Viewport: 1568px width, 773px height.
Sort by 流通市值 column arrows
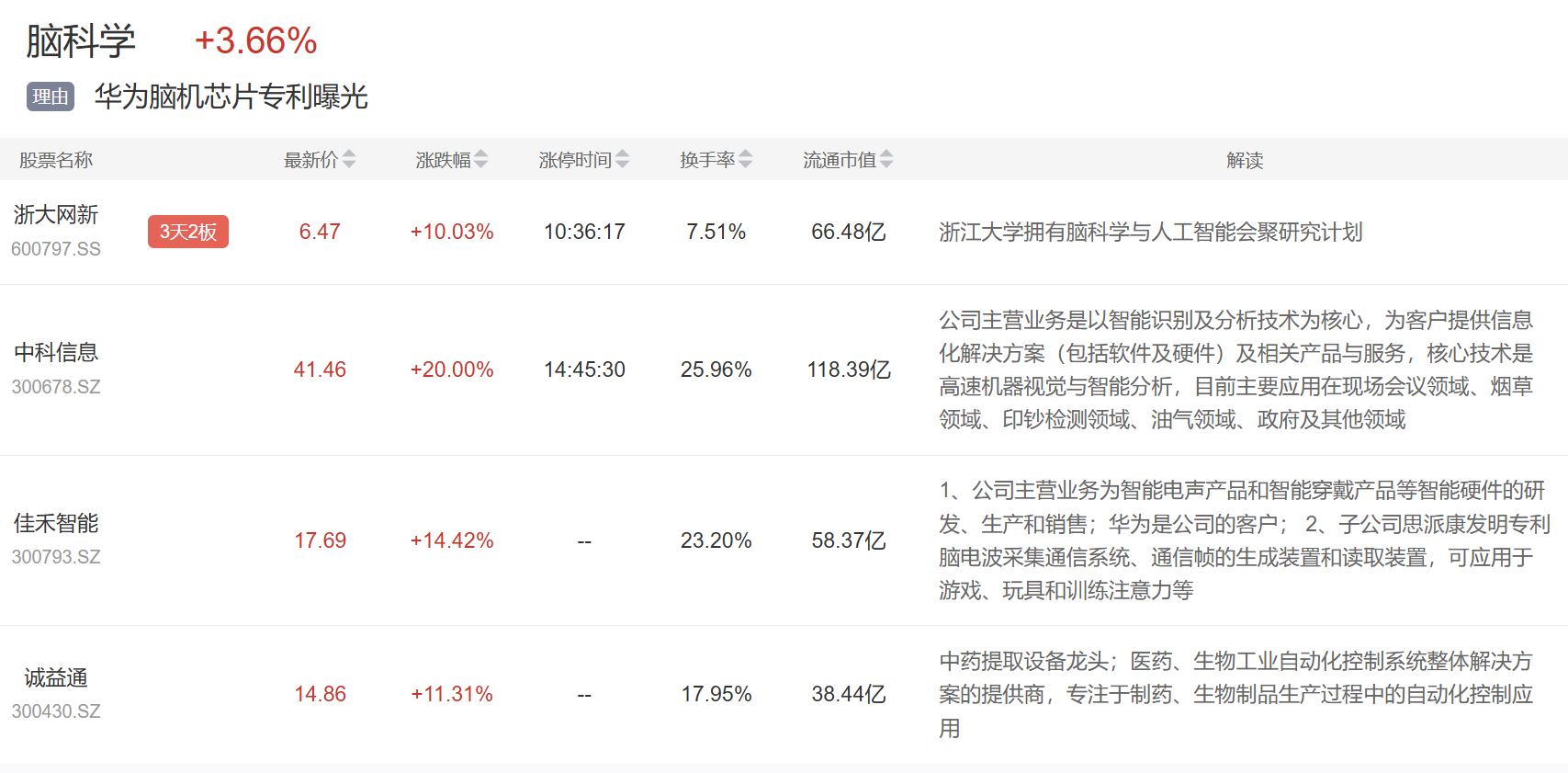886,160
